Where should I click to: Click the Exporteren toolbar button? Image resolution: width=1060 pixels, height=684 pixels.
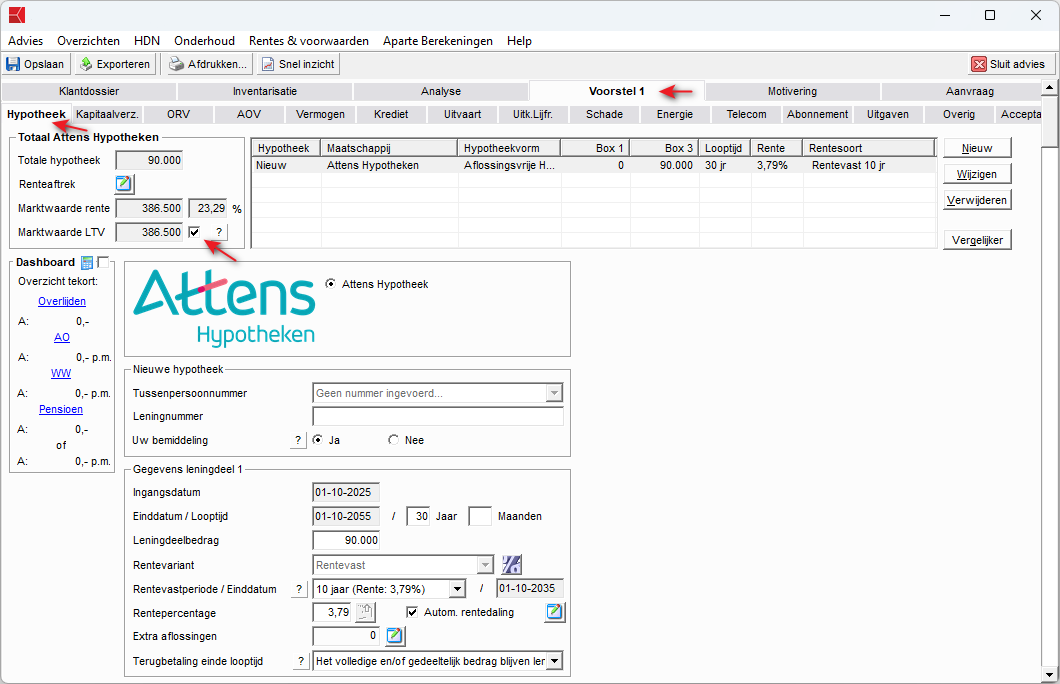click(115, 64)
